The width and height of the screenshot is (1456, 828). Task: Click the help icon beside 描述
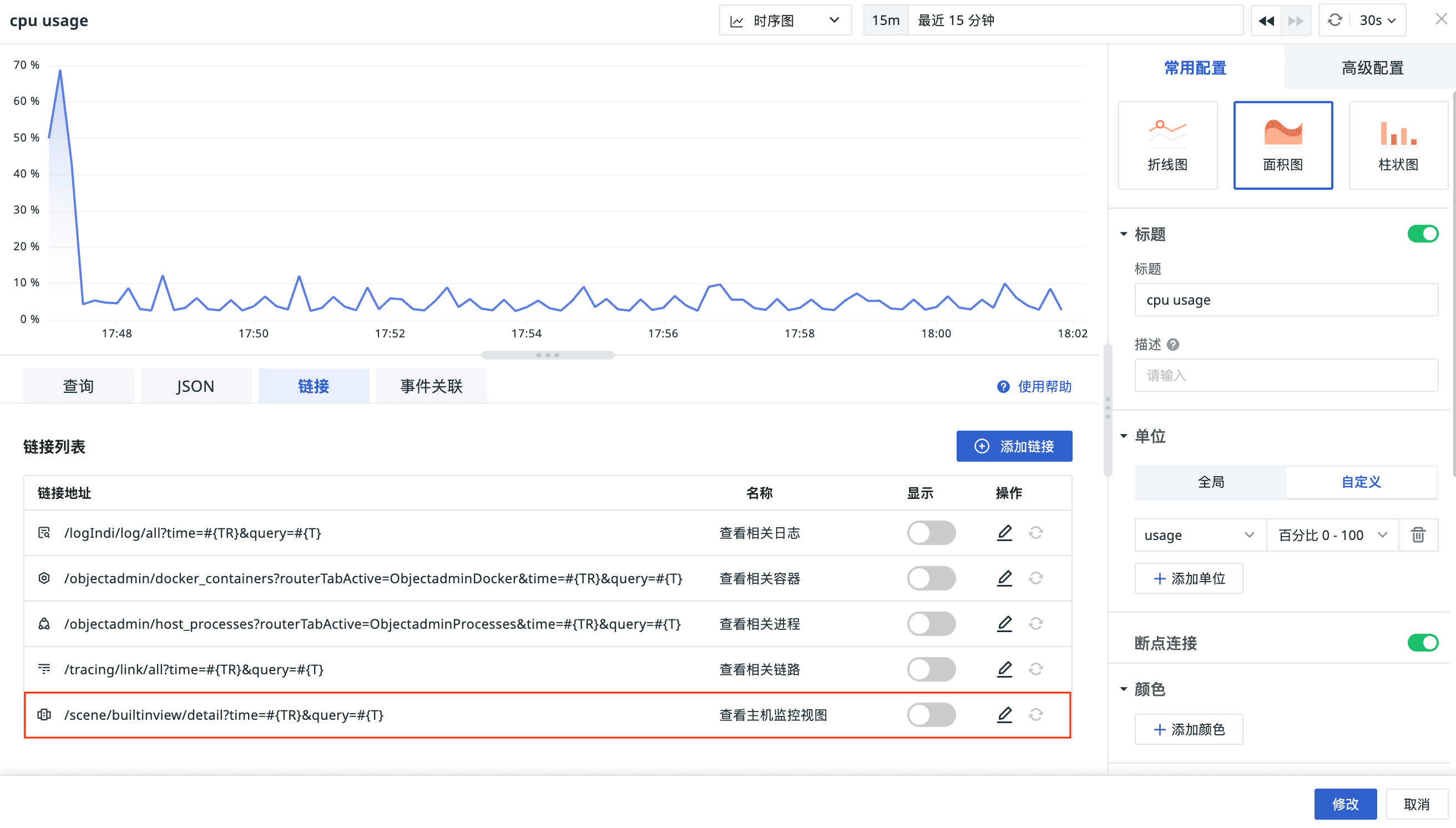[1173, 345]
